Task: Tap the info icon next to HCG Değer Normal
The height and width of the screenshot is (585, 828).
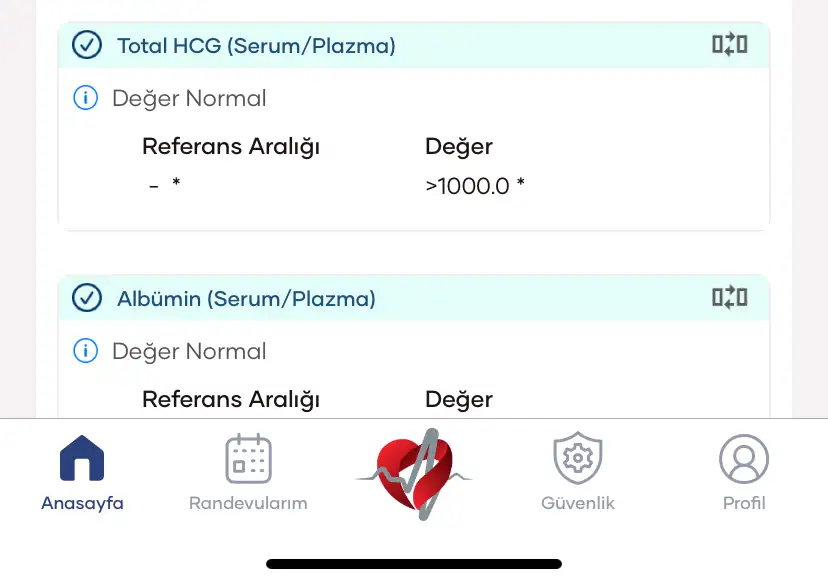Action: point(86,98)
